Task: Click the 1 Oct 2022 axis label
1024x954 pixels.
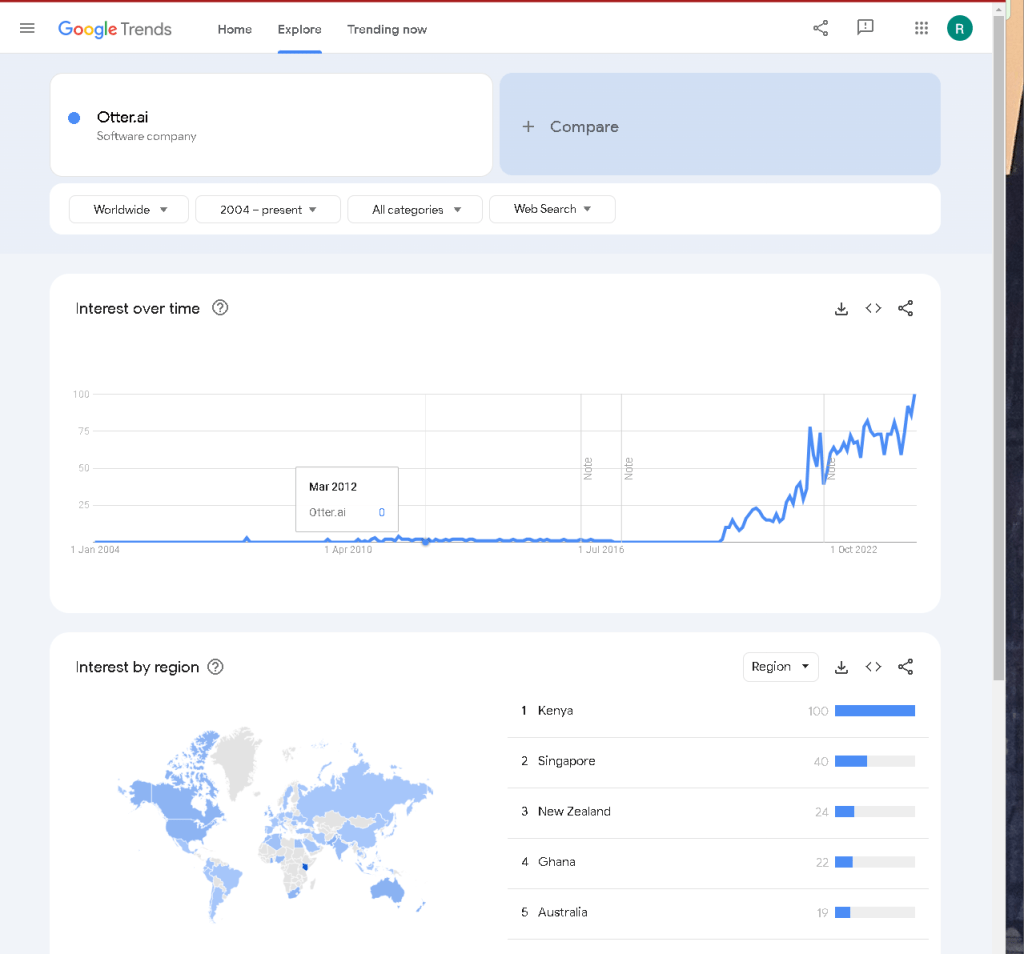Action: click(854, 549)
